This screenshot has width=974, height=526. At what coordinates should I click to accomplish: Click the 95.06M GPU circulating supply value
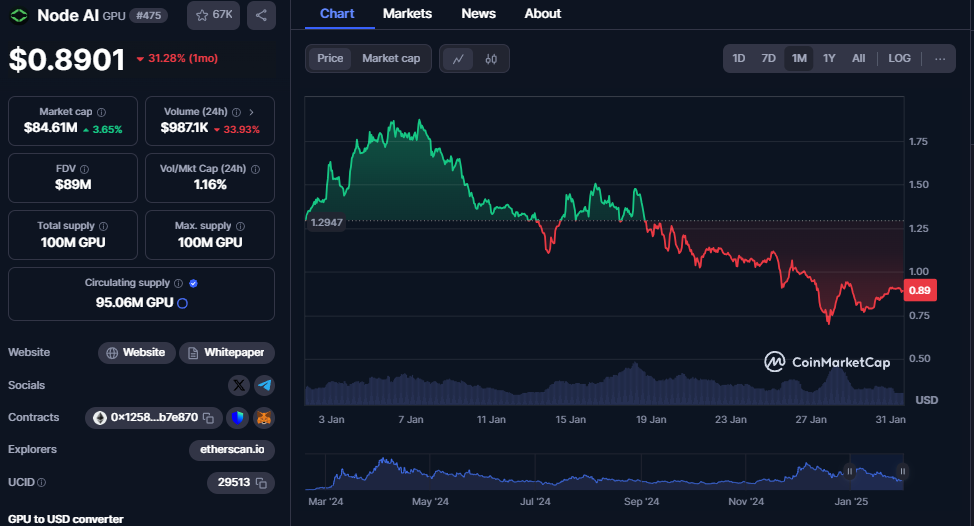point(134,302)
